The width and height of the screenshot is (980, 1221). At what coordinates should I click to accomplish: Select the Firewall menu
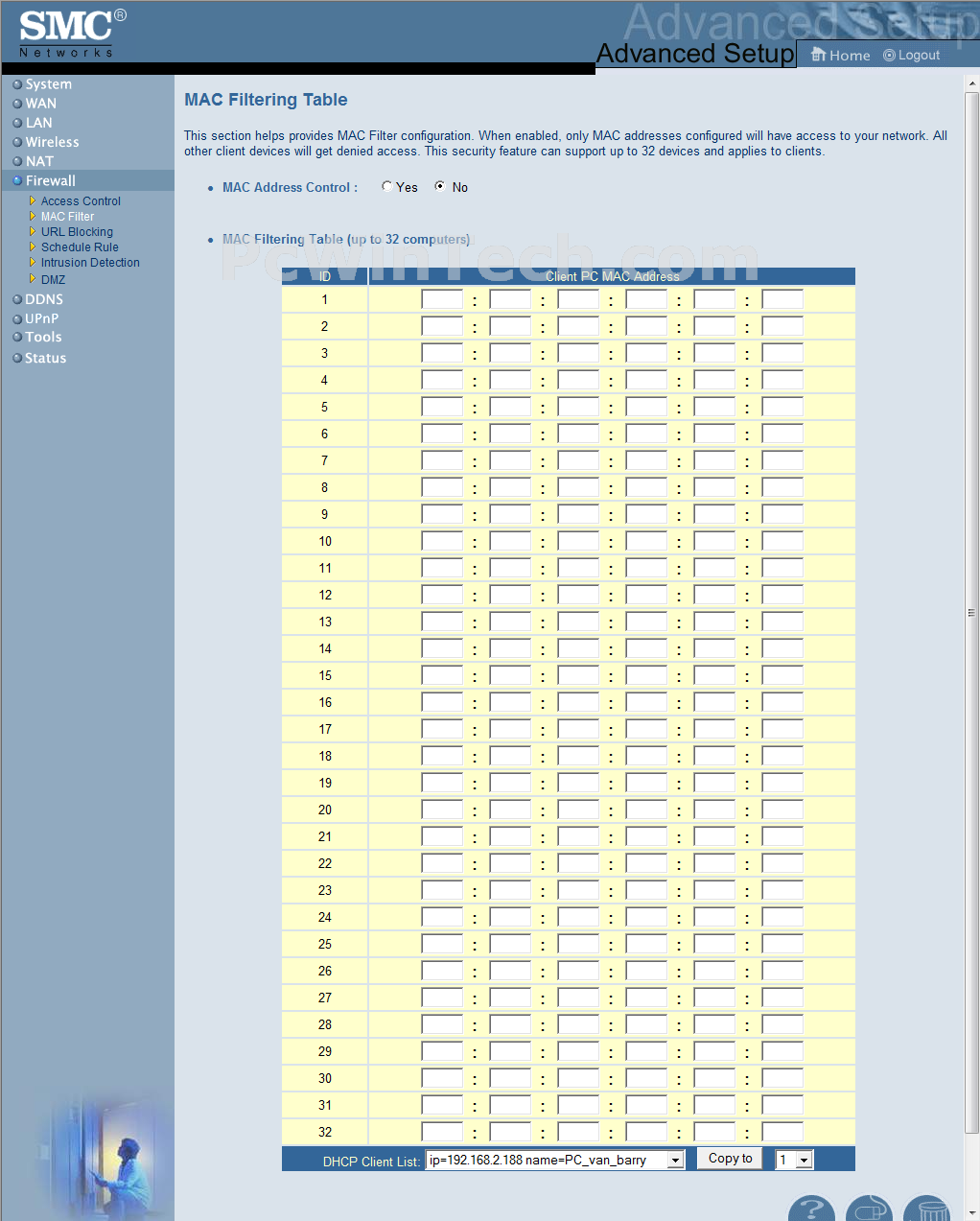pos(51,180)
